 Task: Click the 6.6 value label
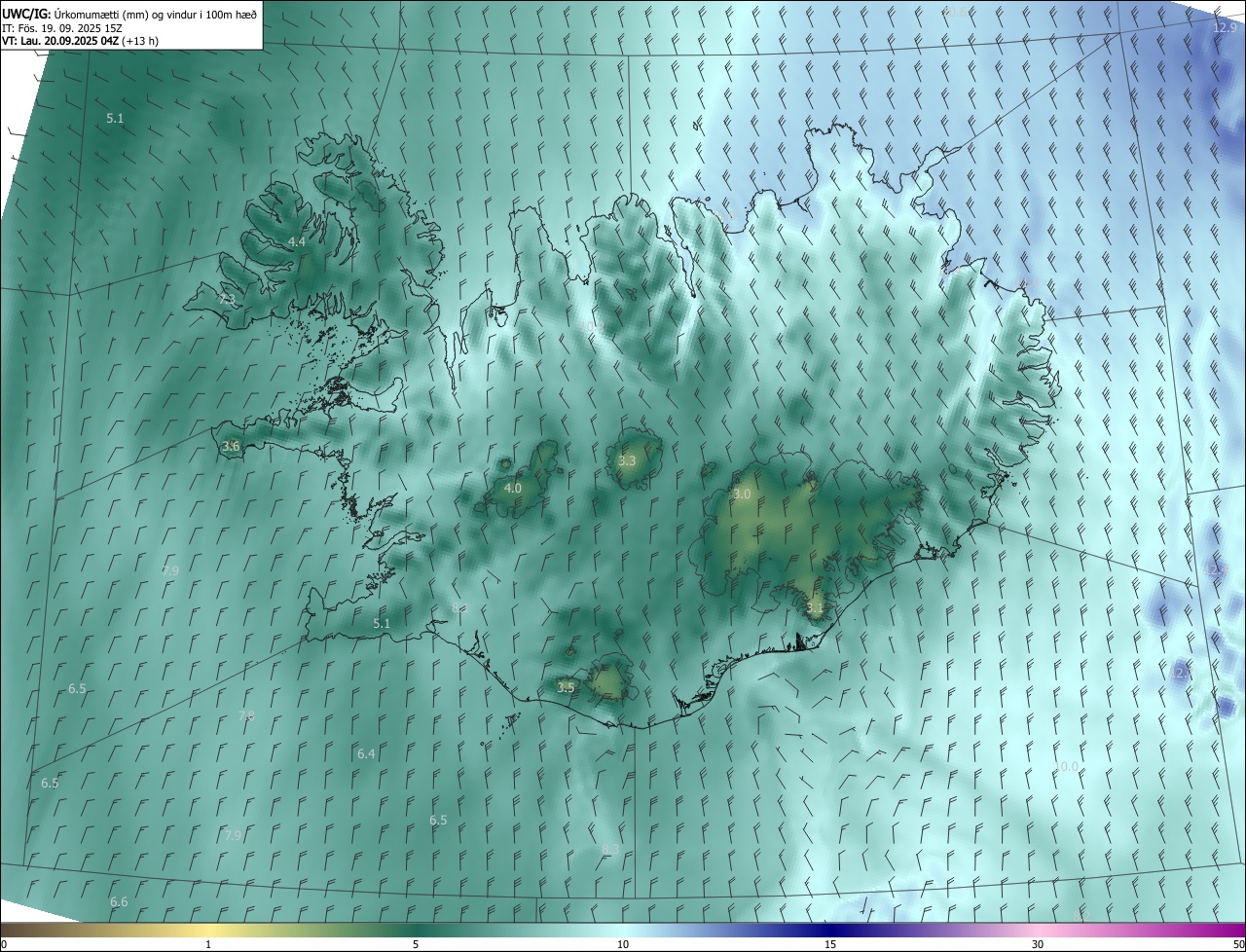tap(119, 902)
